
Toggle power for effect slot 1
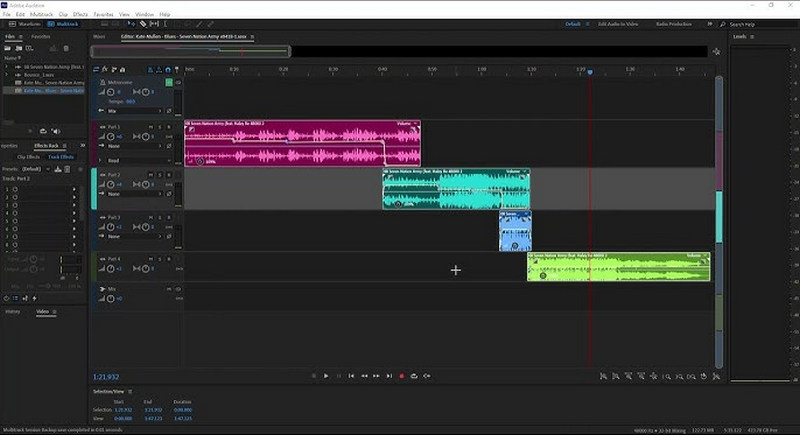(15, 189)
